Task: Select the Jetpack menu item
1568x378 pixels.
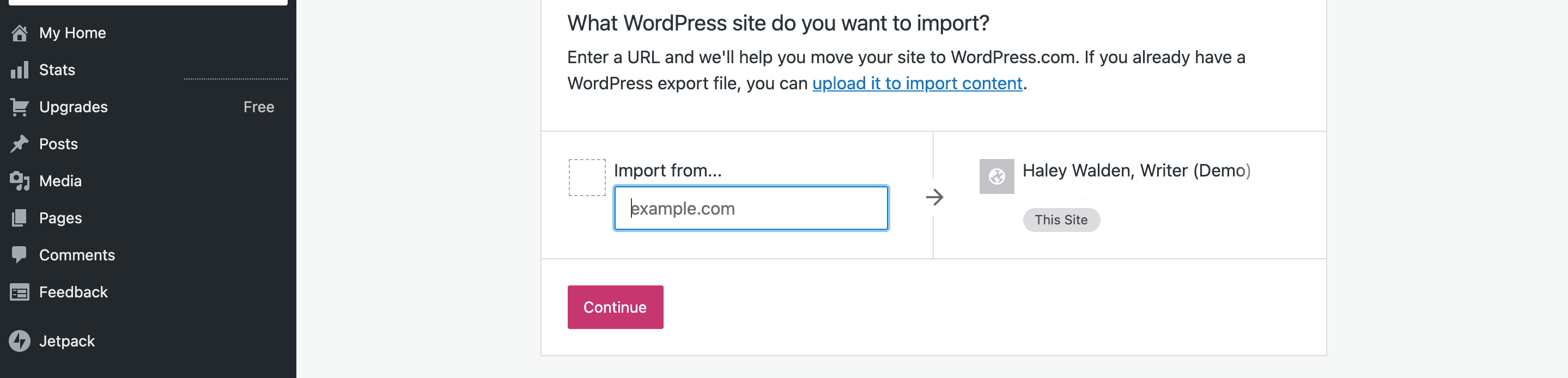Action: click(x=67, y=341)
